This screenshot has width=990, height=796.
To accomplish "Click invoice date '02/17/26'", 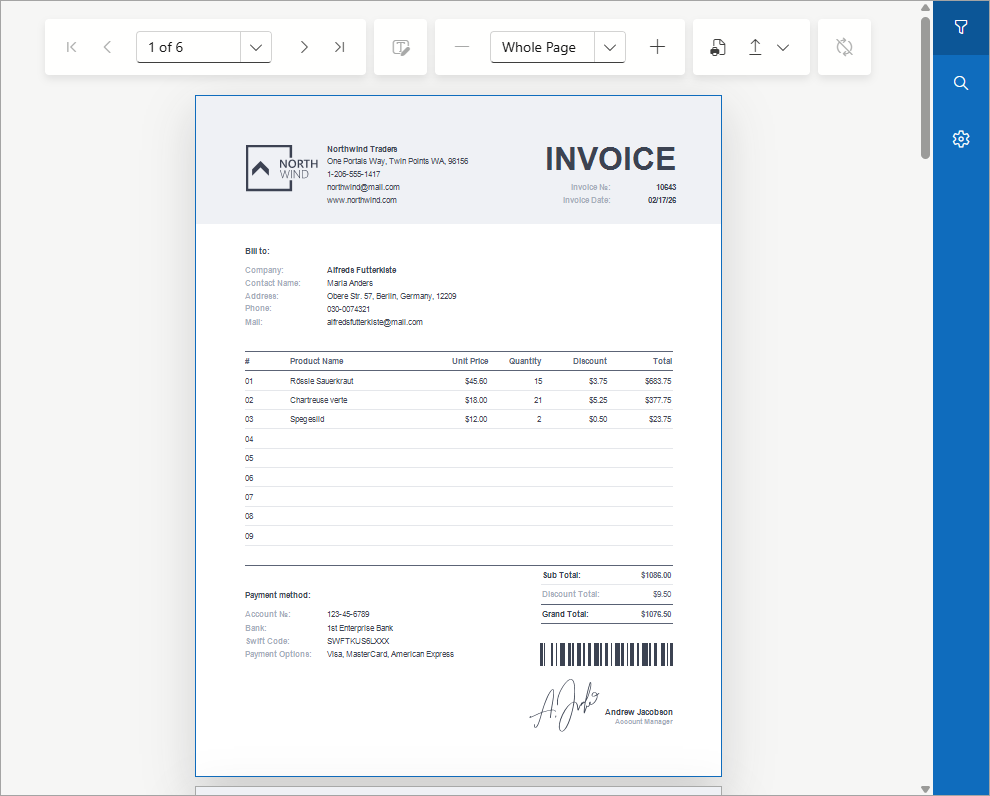I will point(662,200).
